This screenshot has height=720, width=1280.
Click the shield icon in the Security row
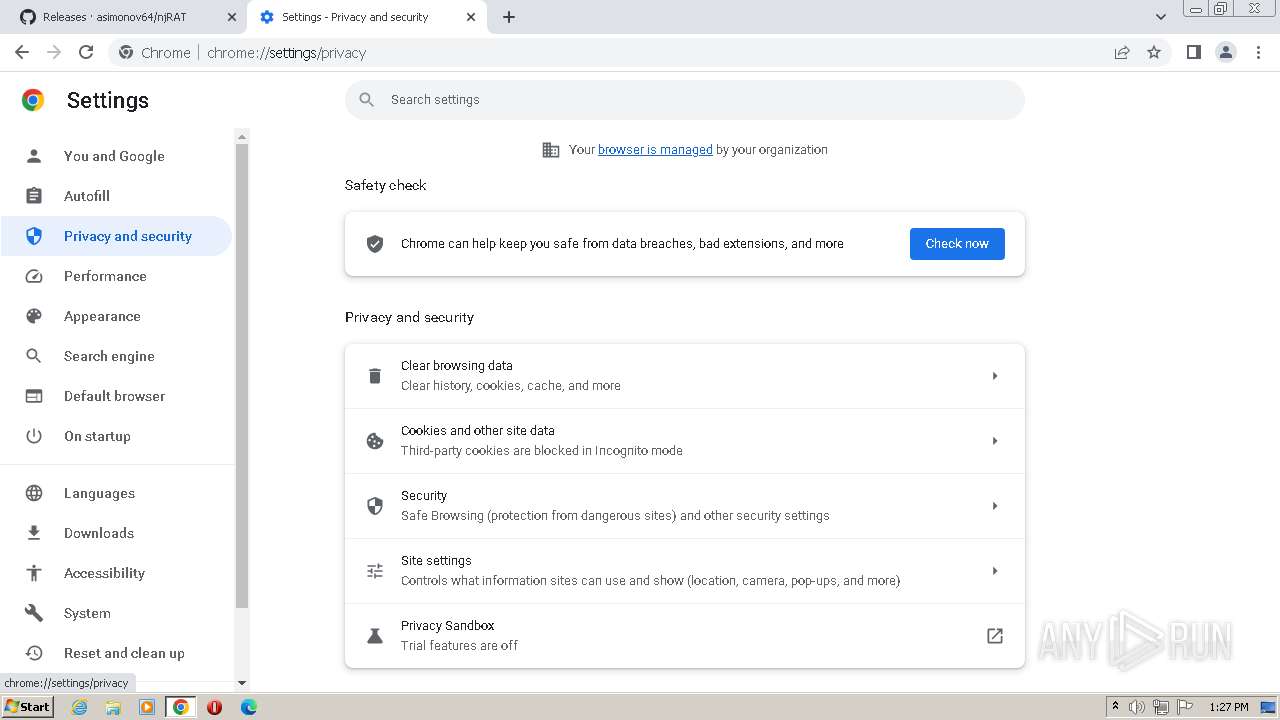pos(375,506)
